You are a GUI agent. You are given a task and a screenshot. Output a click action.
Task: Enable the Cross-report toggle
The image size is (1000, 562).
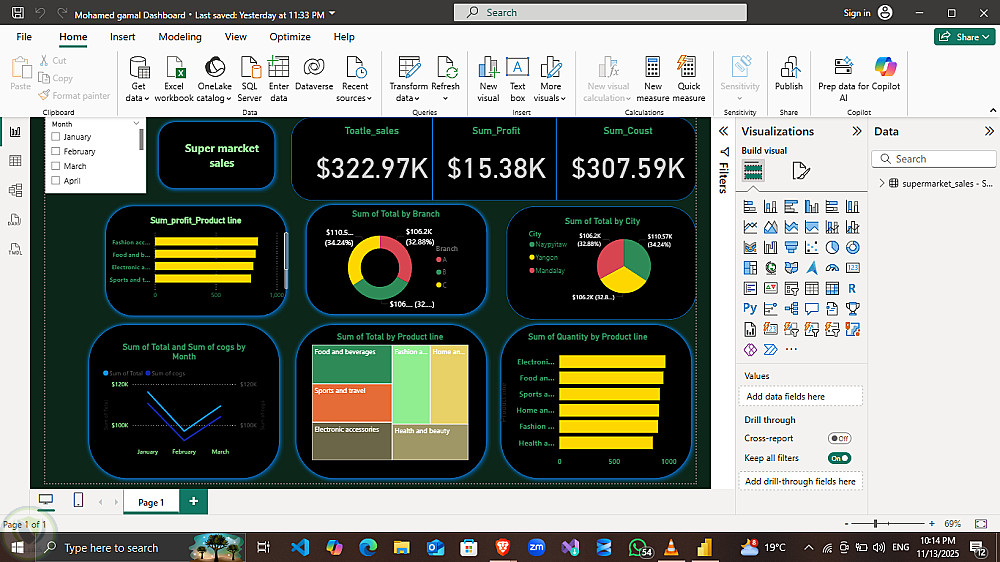point(839,438)
